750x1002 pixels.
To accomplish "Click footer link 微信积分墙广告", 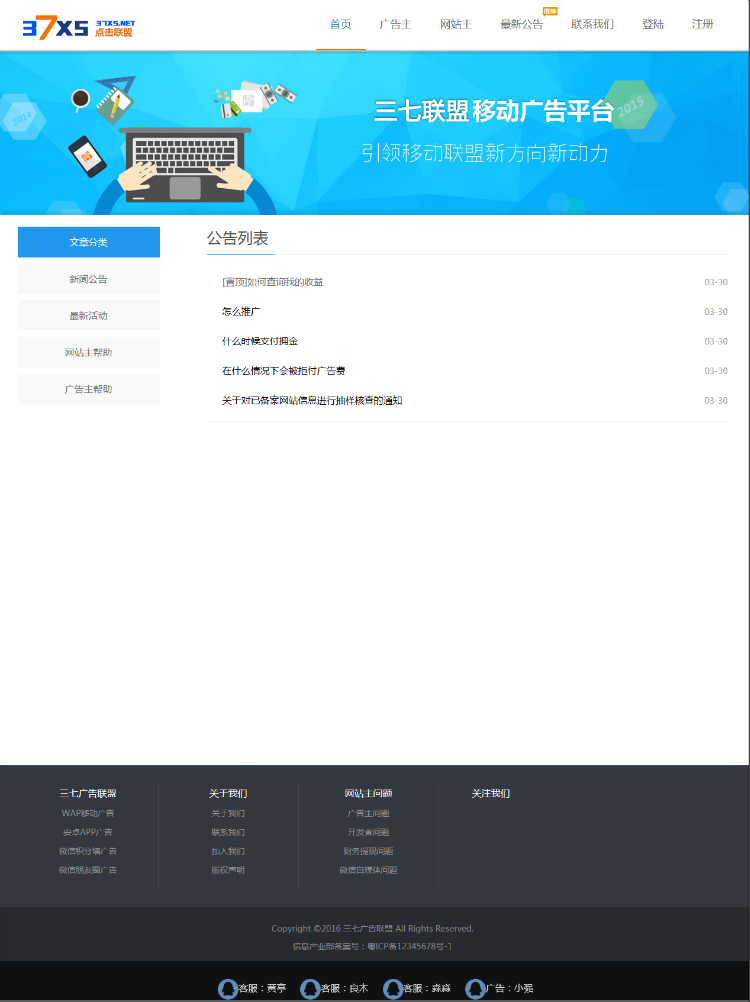I will [x=88, y=851].
